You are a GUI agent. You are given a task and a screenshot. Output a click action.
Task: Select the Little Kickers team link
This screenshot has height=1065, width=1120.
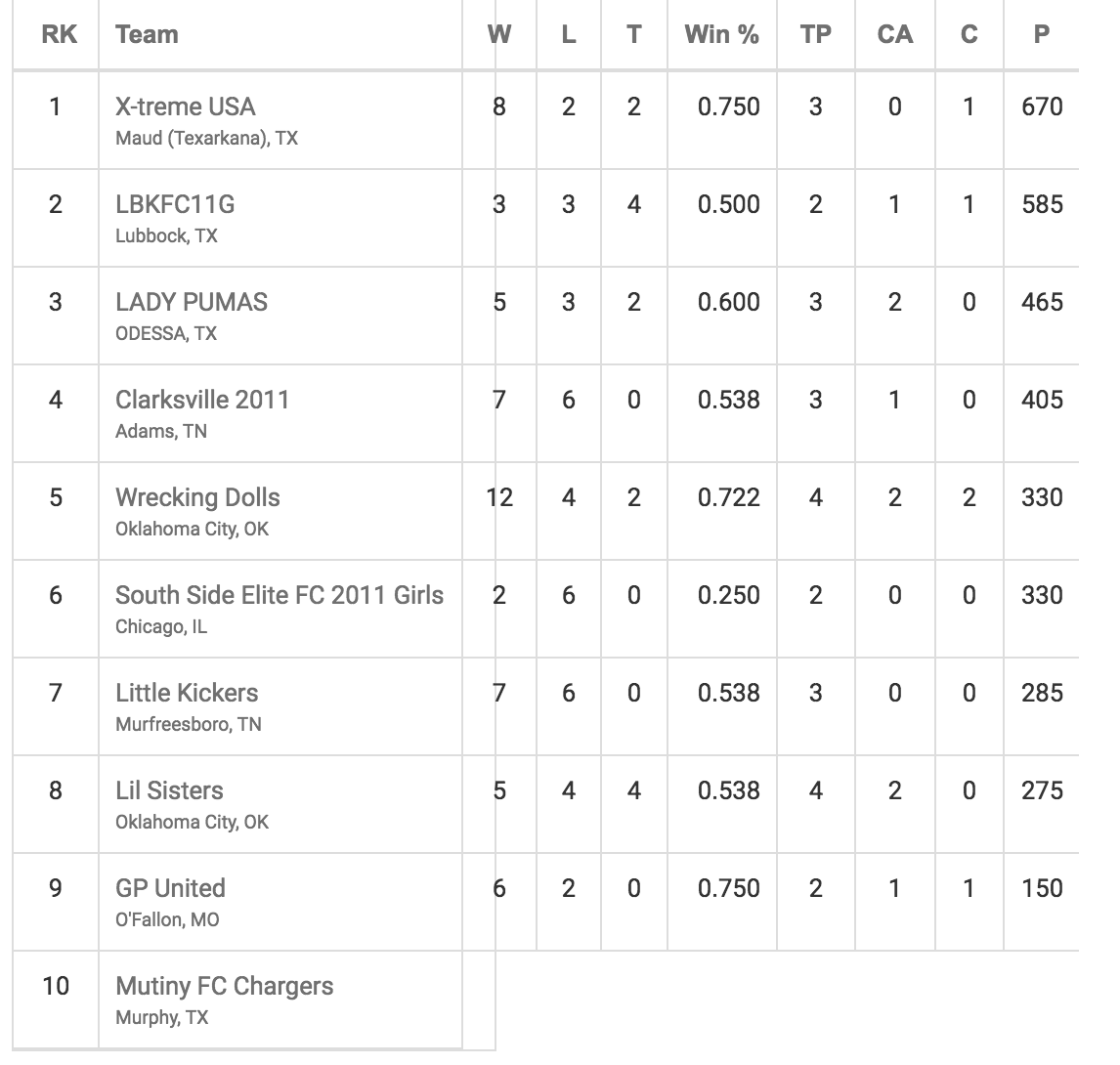tap(187, 693)
